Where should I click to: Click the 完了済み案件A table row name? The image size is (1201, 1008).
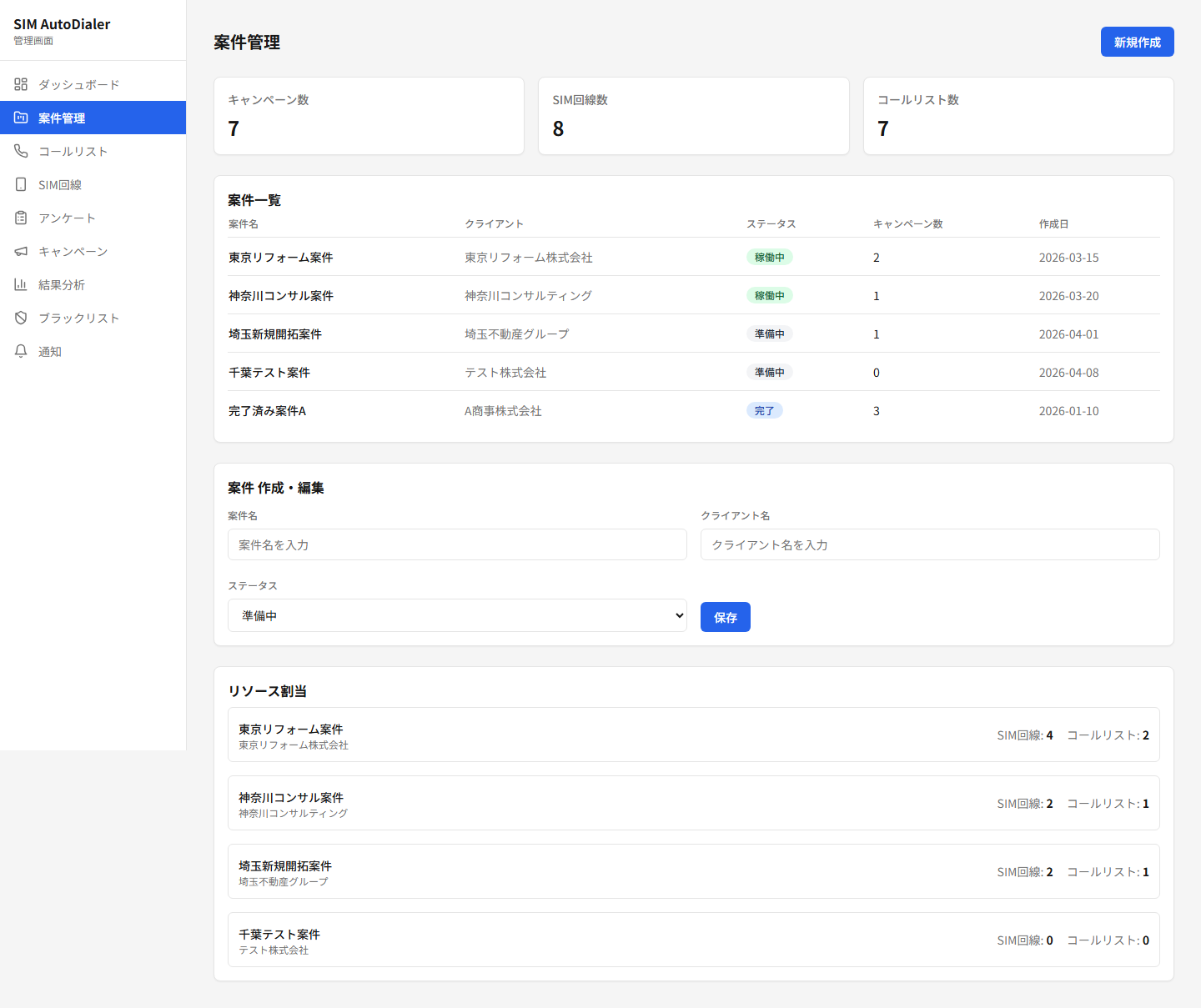(267, 411)
